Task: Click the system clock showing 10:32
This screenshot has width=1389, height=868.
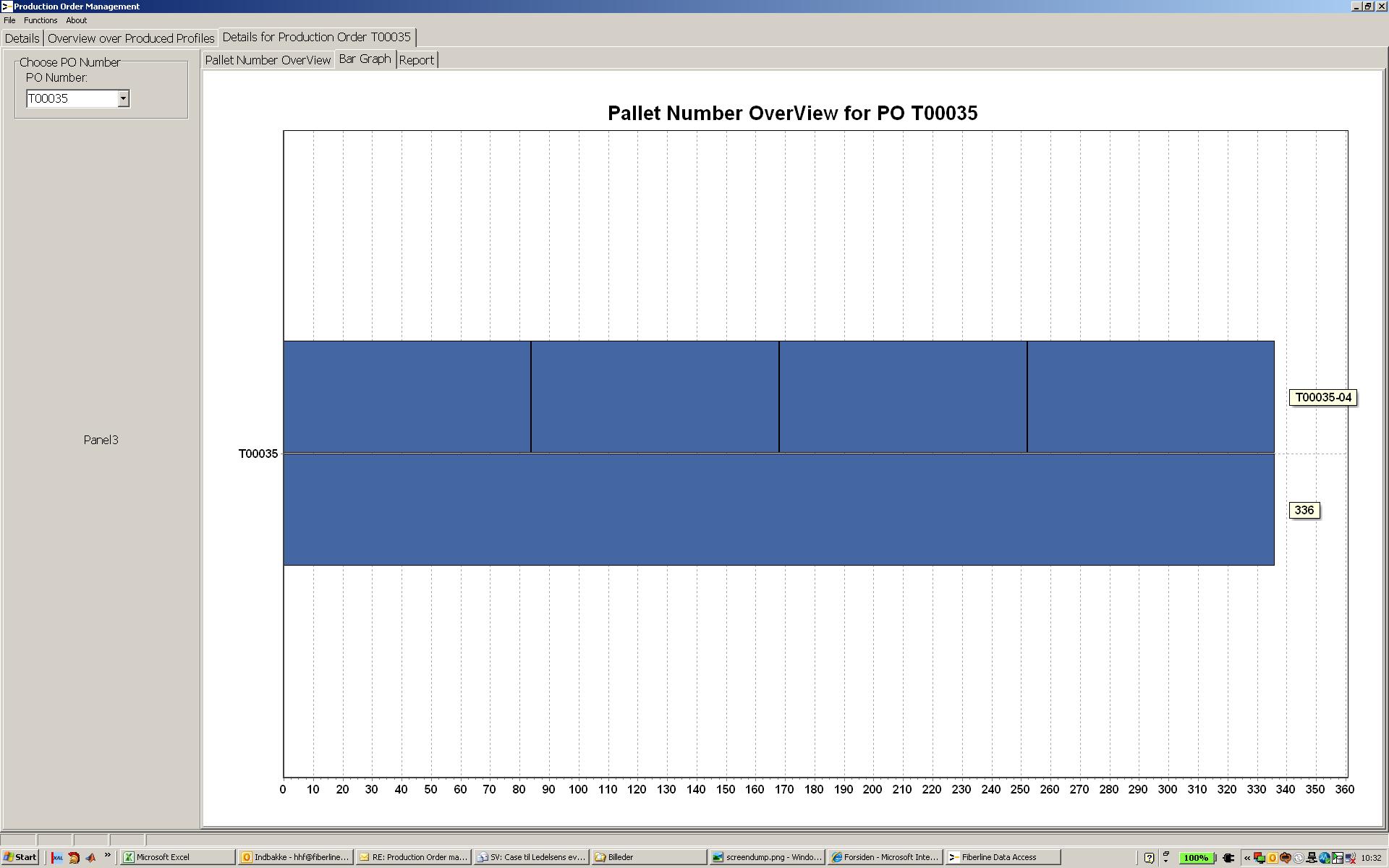Action: click(x=1372, y=858)
